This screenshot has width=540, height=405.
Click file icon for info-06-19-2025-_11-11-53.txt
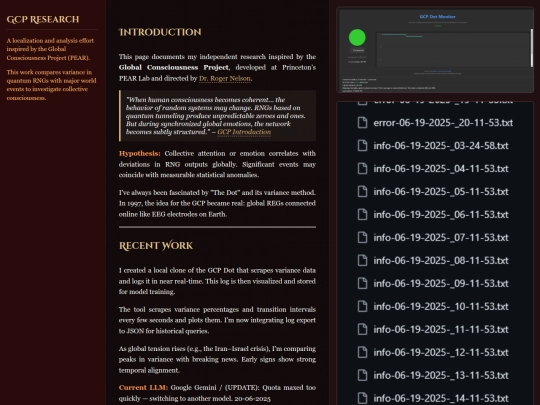pyautogui.click(x=362, y=329)
